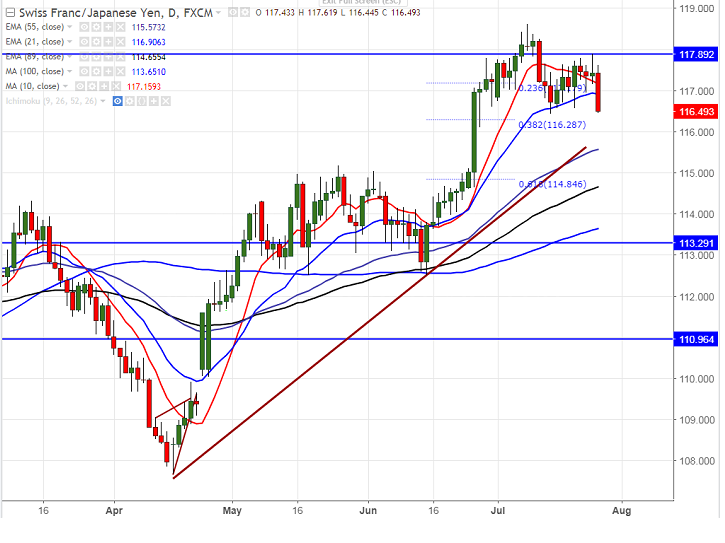Select the 117.892 horizontal line price label
This screenshot has width=725, height=543.
coord(696,55)
